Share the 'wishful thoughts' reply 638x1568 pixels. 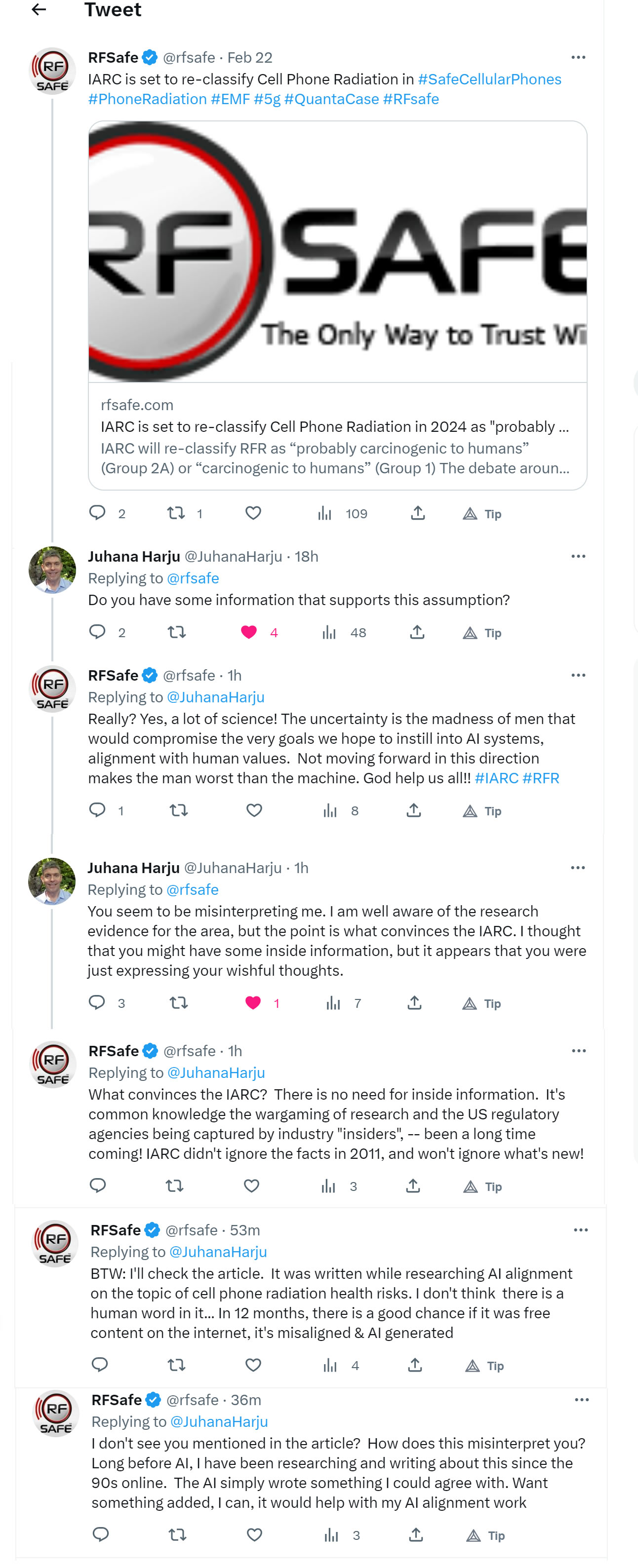pos(415,1002)
